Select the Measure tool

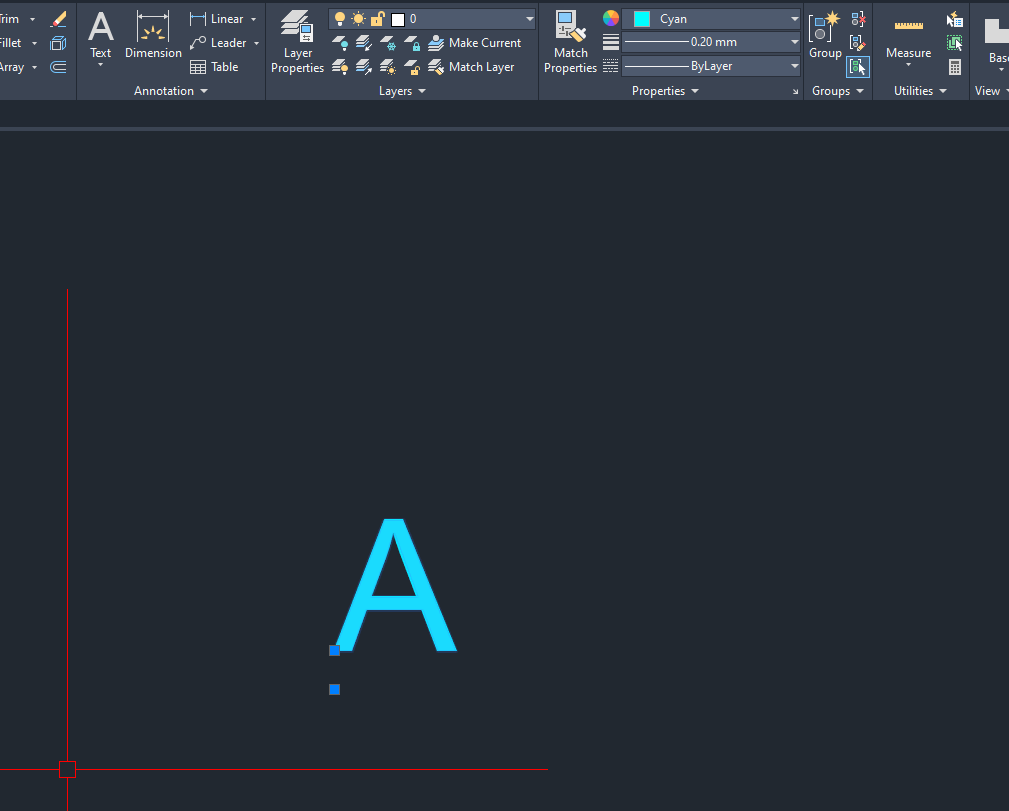click(908, 40)
